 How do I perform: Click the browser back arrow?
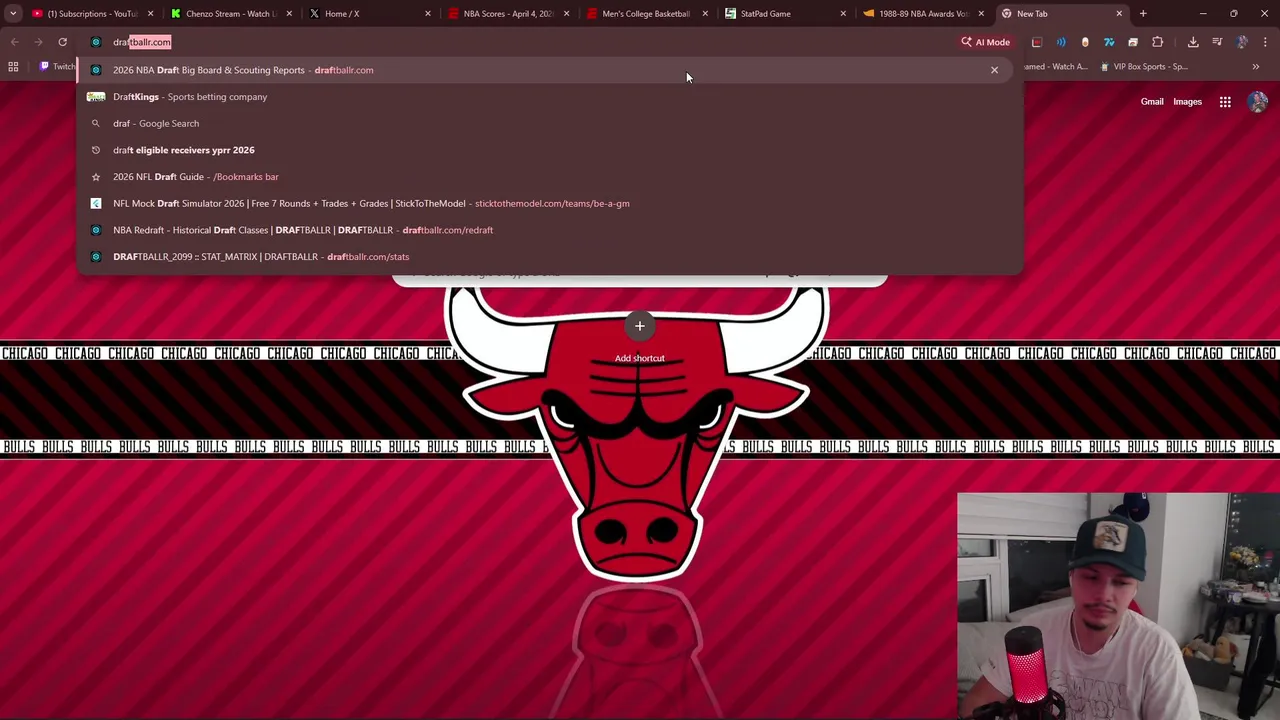(14, 42)
